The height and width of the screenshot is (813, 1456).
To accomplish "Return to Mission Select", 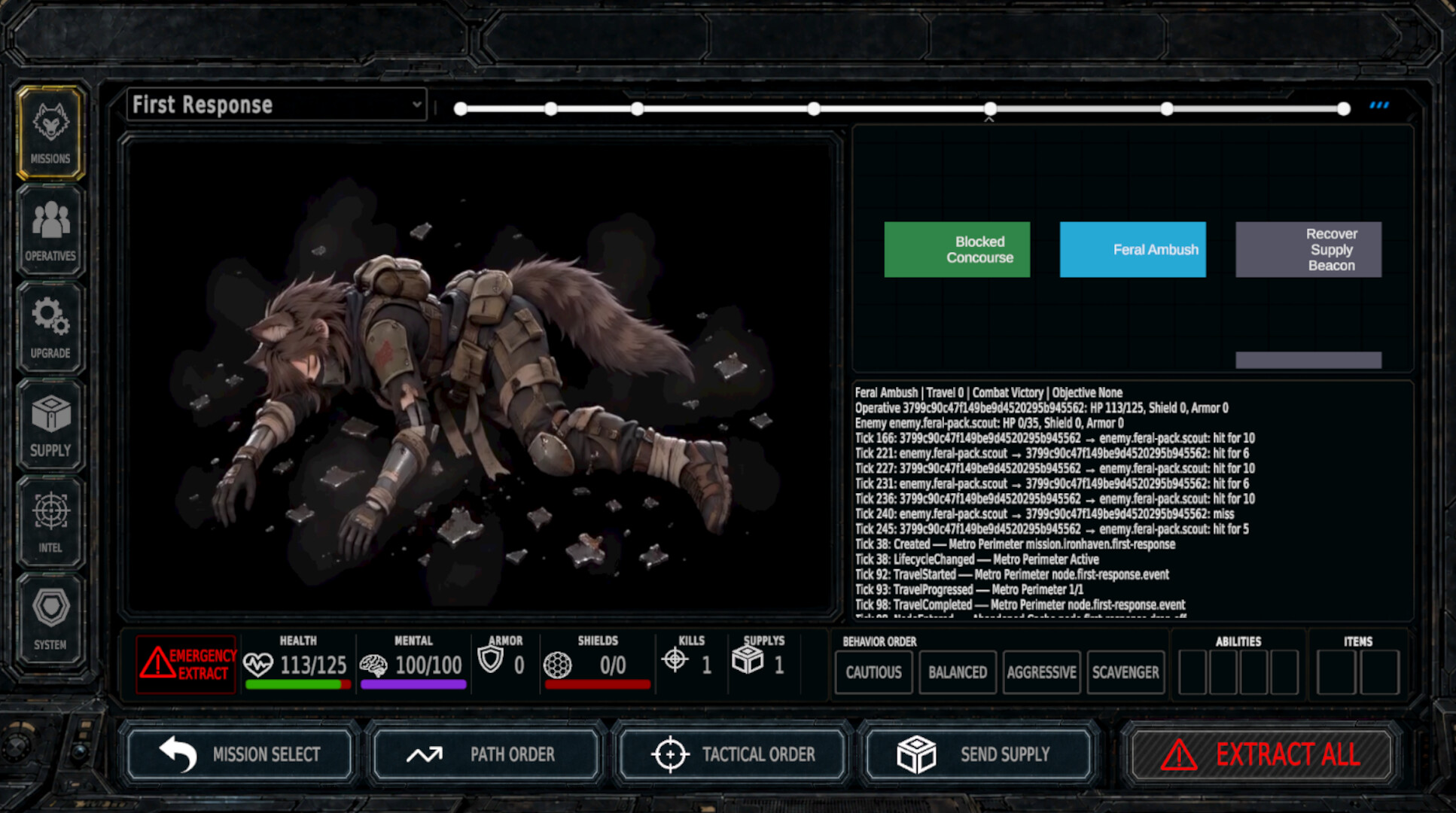I will point(239,754).
